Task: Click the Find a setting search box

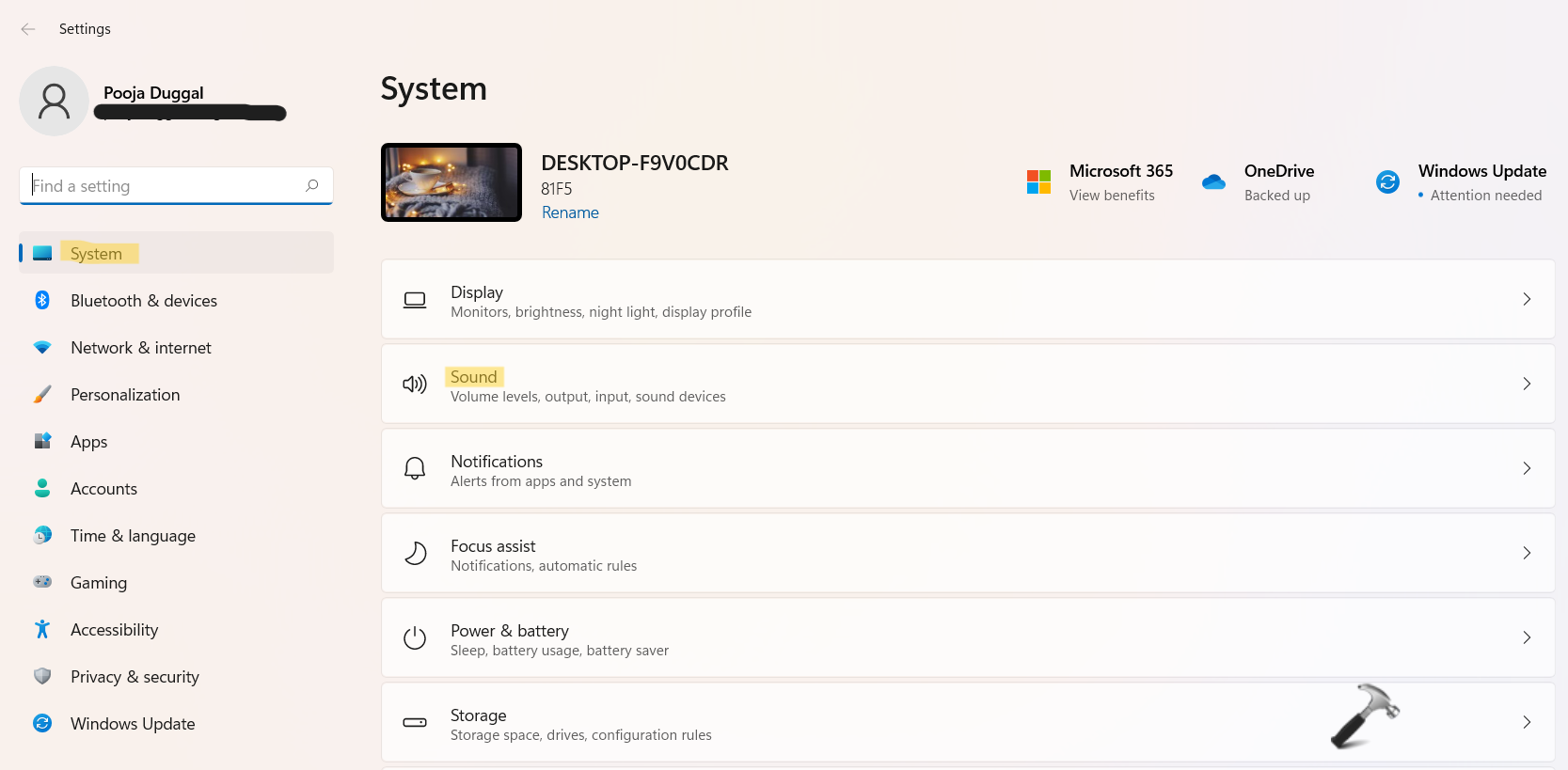Action: pos(165,186)
